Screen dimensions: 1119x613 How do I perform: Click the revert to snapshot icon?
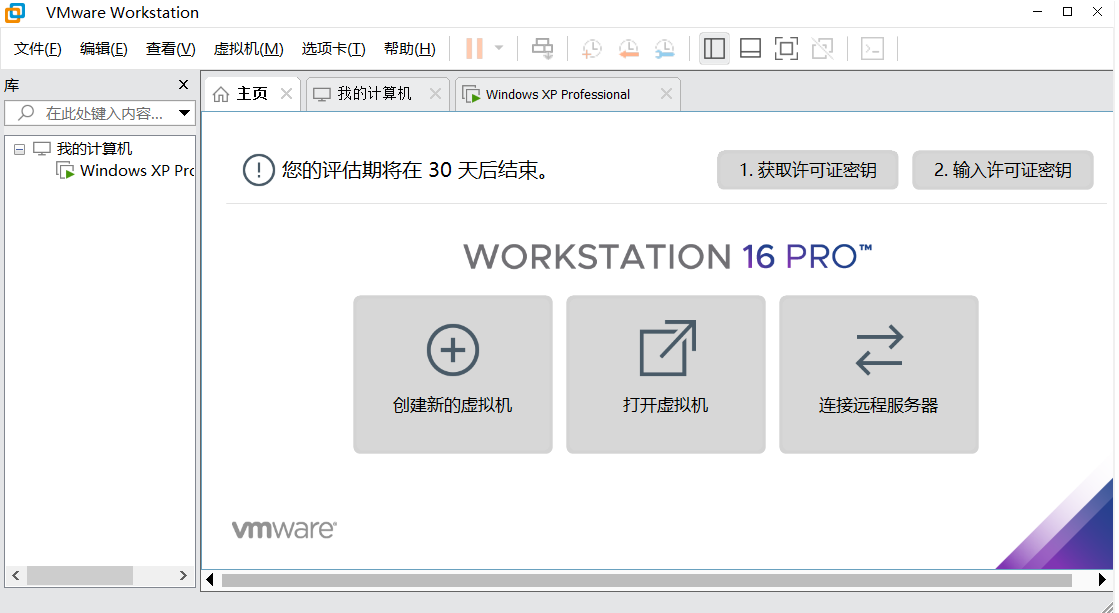click(628, 49)
